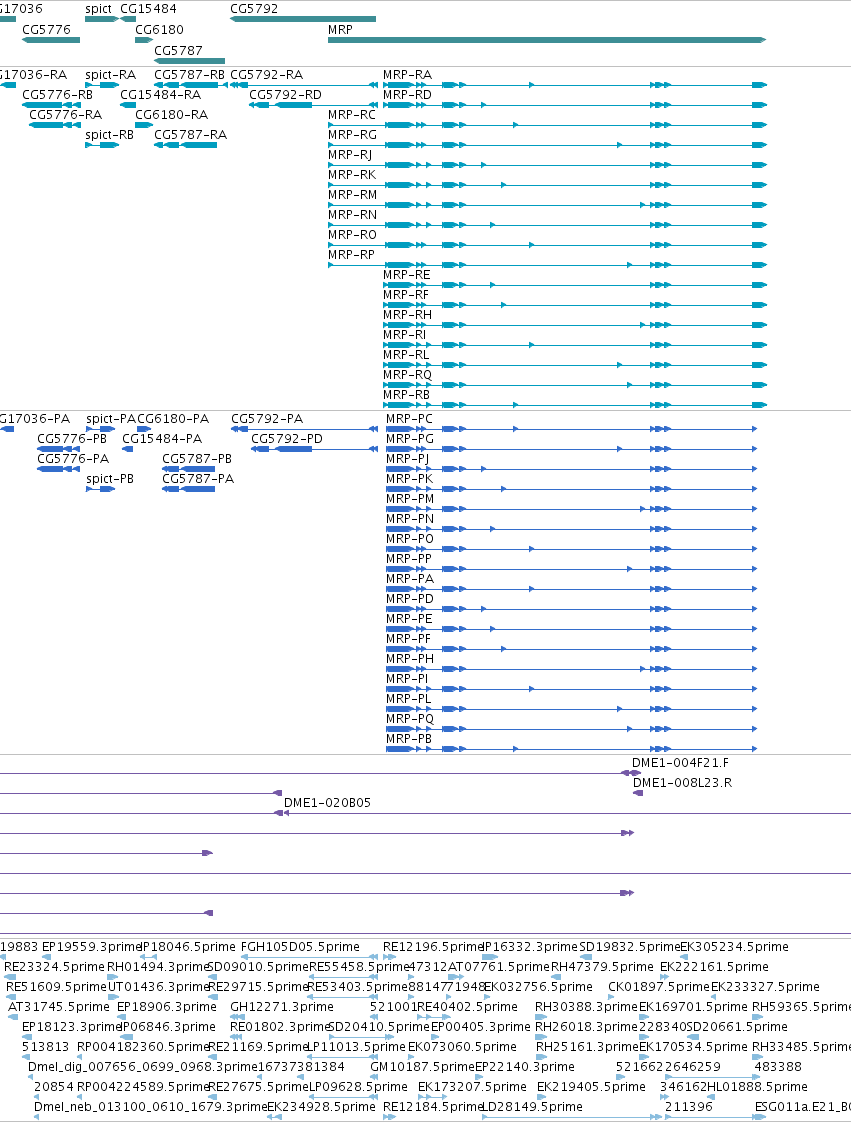Open transcript CG5792-RA
851x1122 pixels.
(266, 74)
